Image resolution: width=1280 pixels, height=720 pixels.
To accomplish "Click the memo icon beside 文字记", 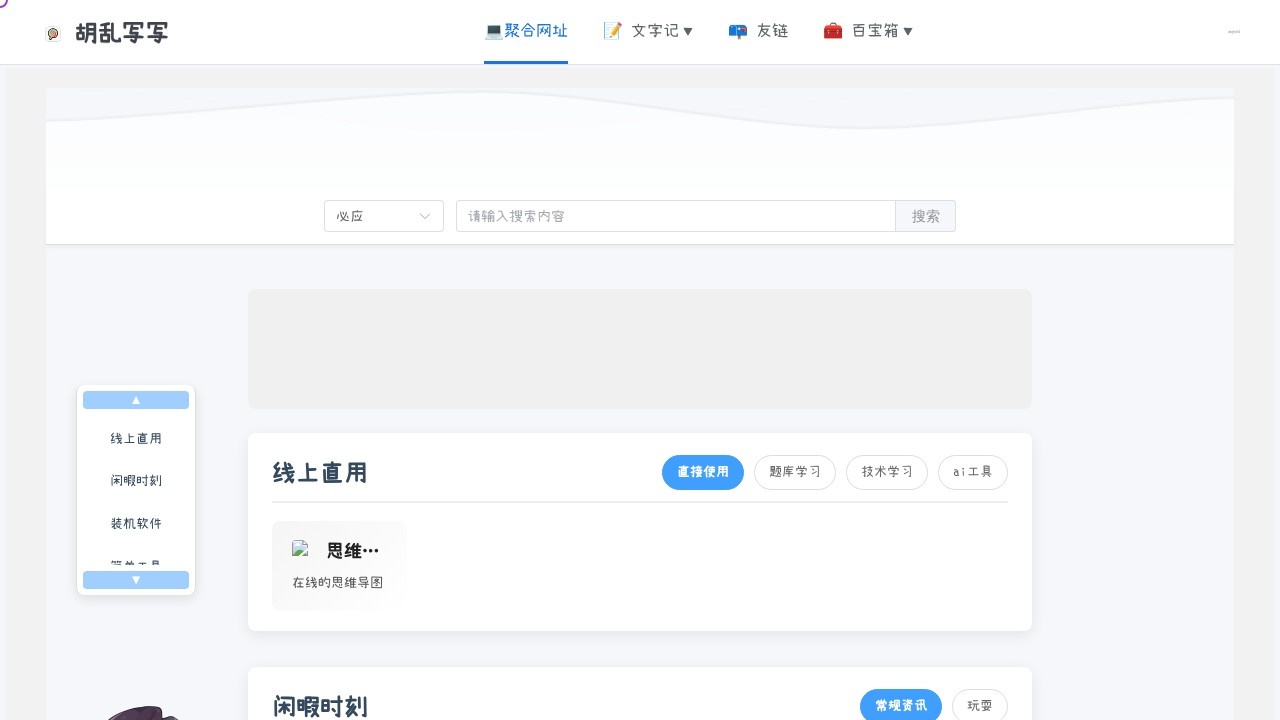I will point(613,31).
